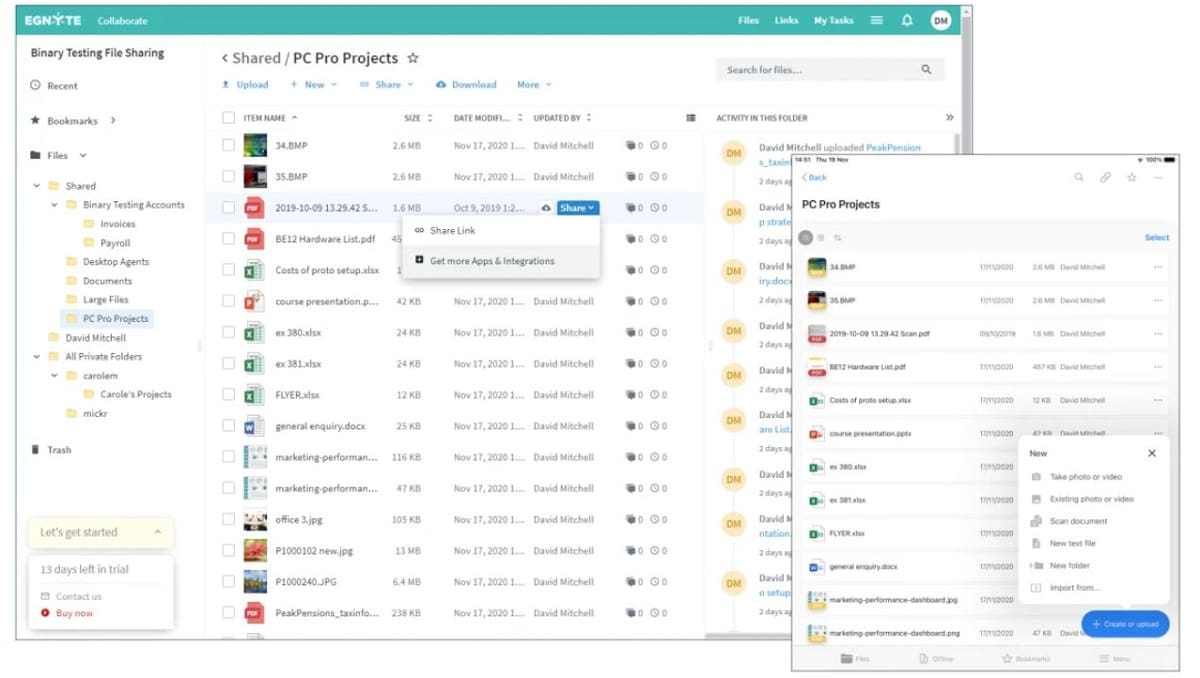Open the DM user avatar in the top bar
This screenshot has height=678, width=1200.
click(940, 20)
